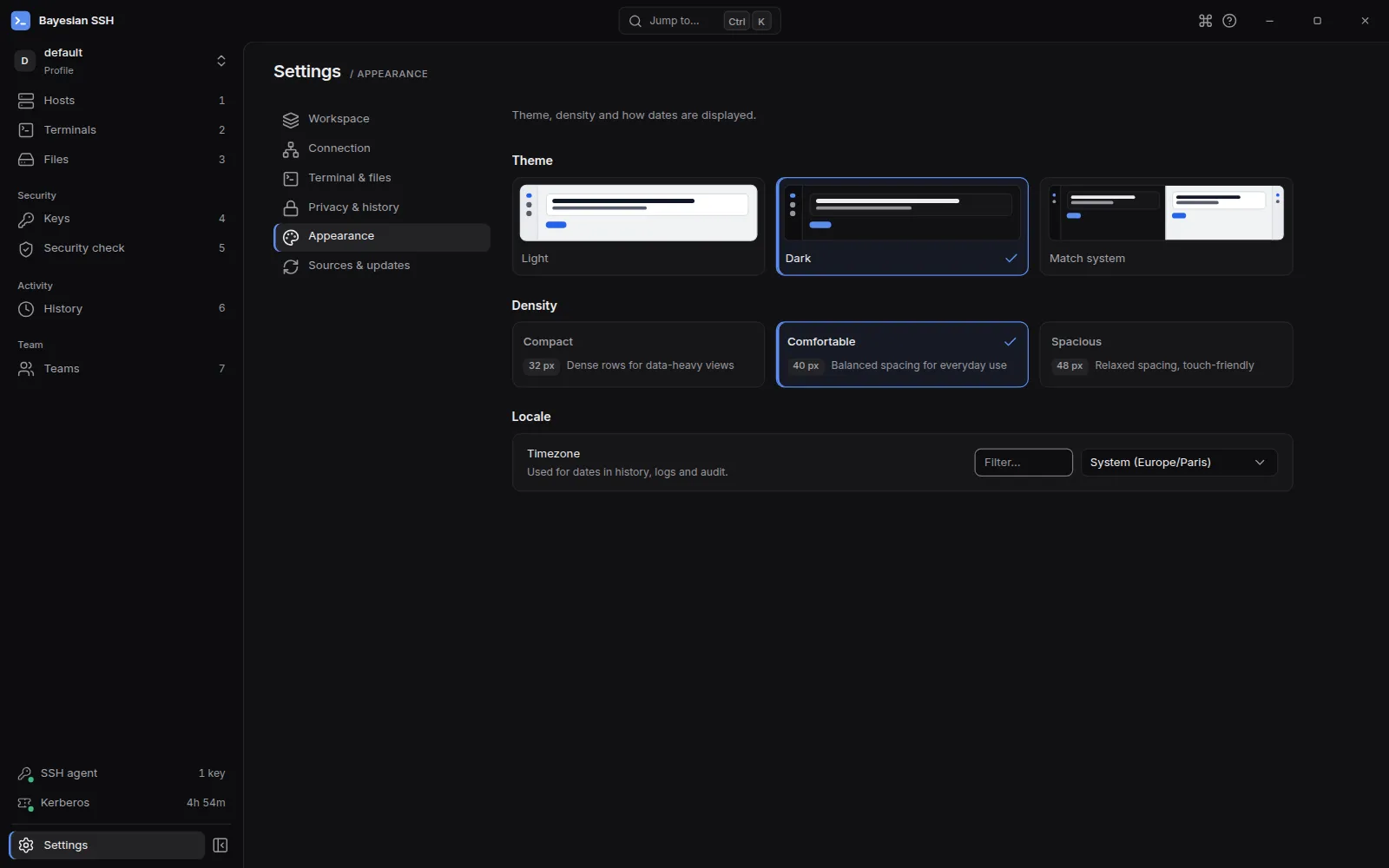Click the Terminal & files icon
The height and width of the screenshot is (868, 1389).
pos(291,179)
